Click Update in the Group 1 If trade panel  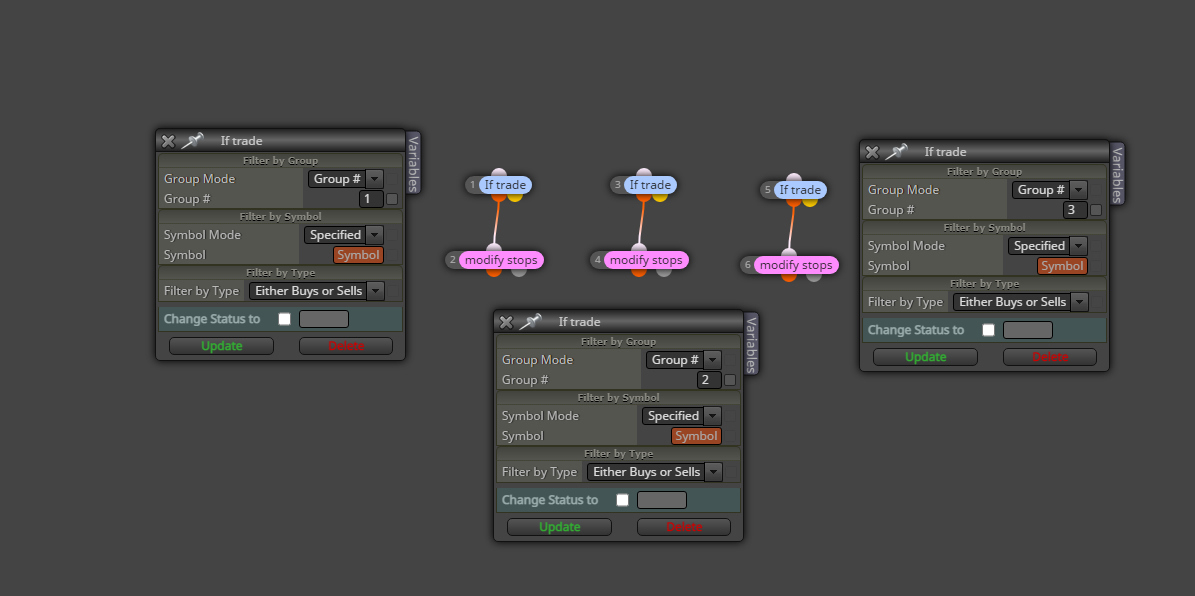pos(221,346)
